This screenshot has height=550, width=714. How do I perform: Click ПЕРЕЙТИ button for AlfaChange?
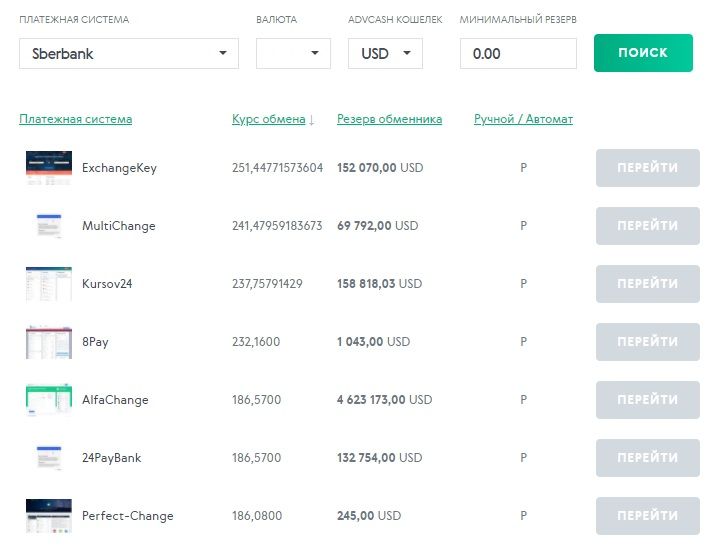pyautogui.click(x=647, y=400)
